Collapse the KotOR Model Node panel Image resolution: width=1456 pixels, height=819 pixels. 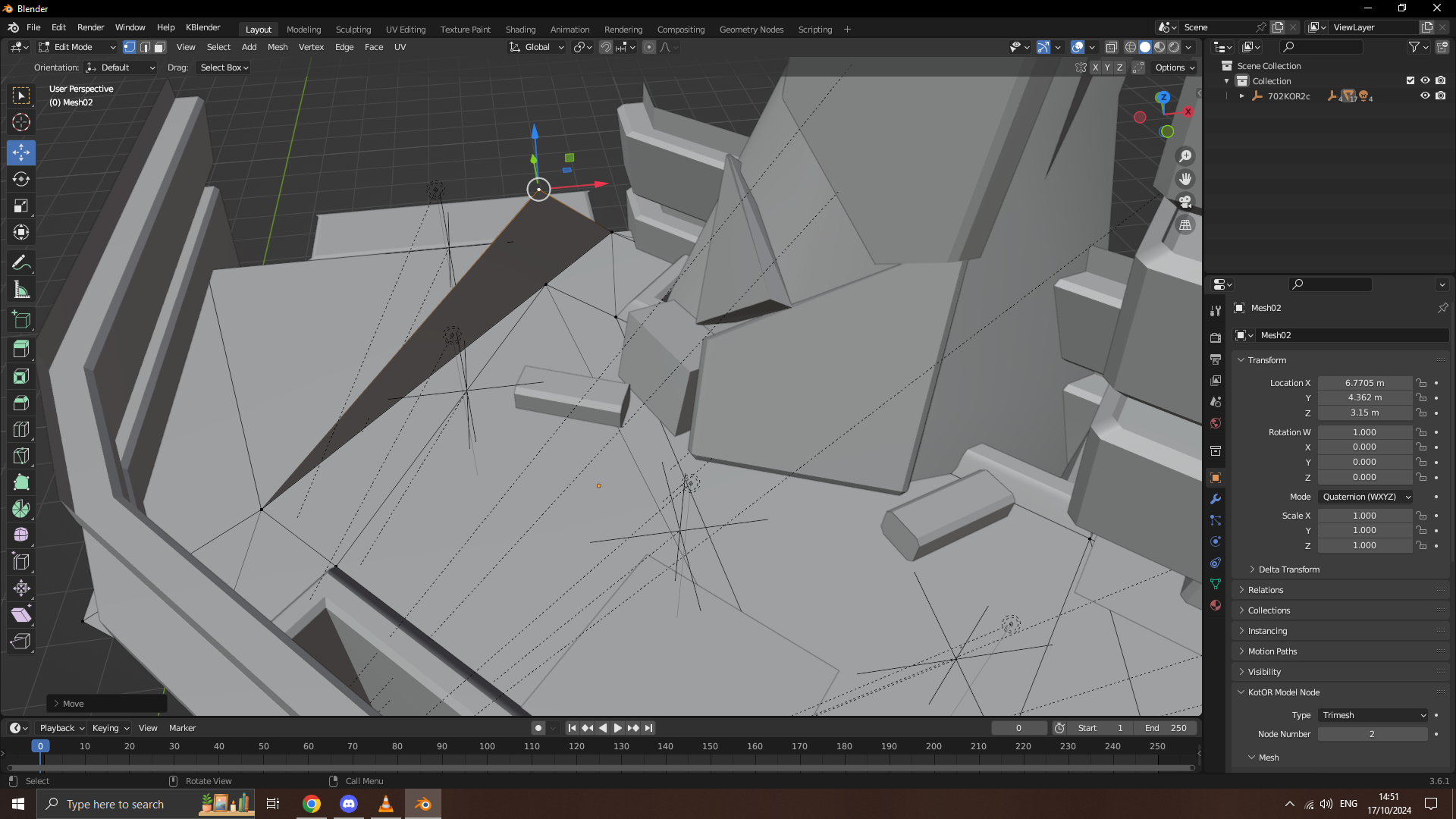click(1283, 692)
